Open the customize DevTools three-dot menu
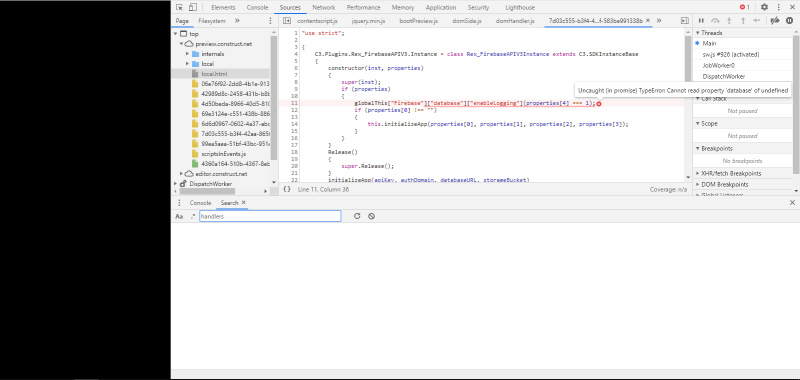The width and height of the screenshot is (800, 380). [779, 7]
